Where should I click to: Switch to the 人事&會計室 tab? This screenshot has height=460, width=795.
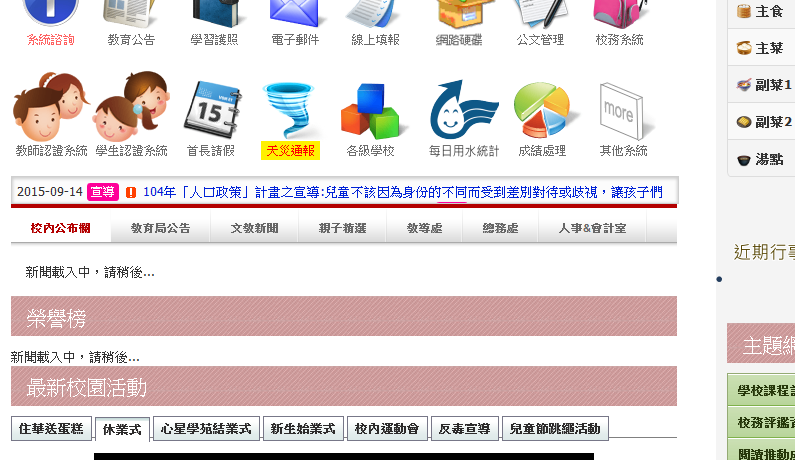(x=593, y=228)
